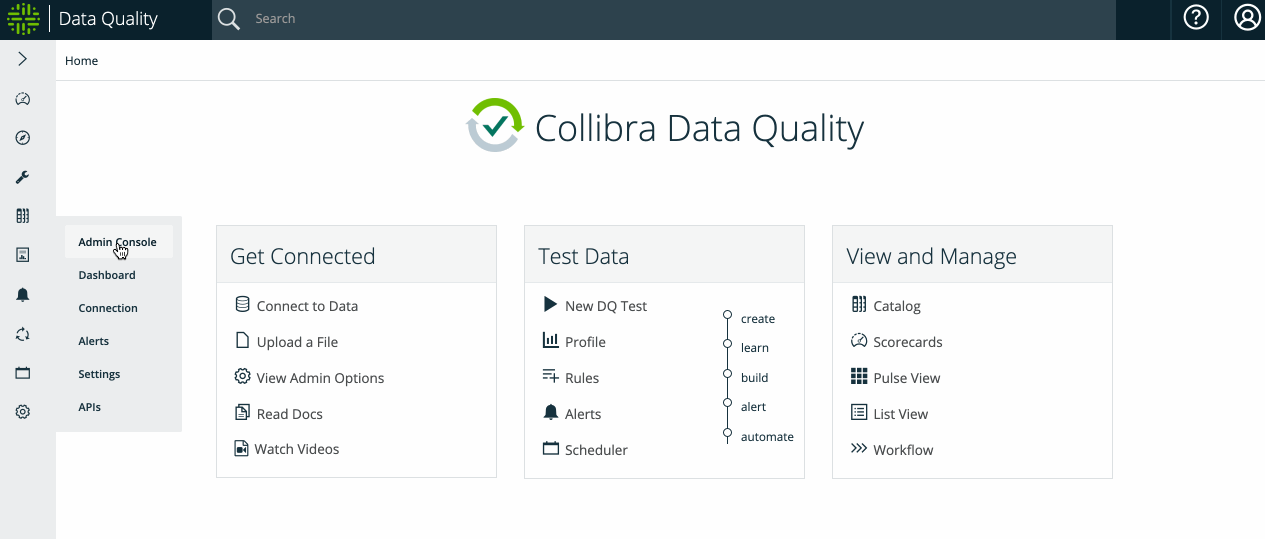The height and width of the screenshot is (539, 1265).
Task: Select Admin Console from the flyout menu
Action: point(117,242)
